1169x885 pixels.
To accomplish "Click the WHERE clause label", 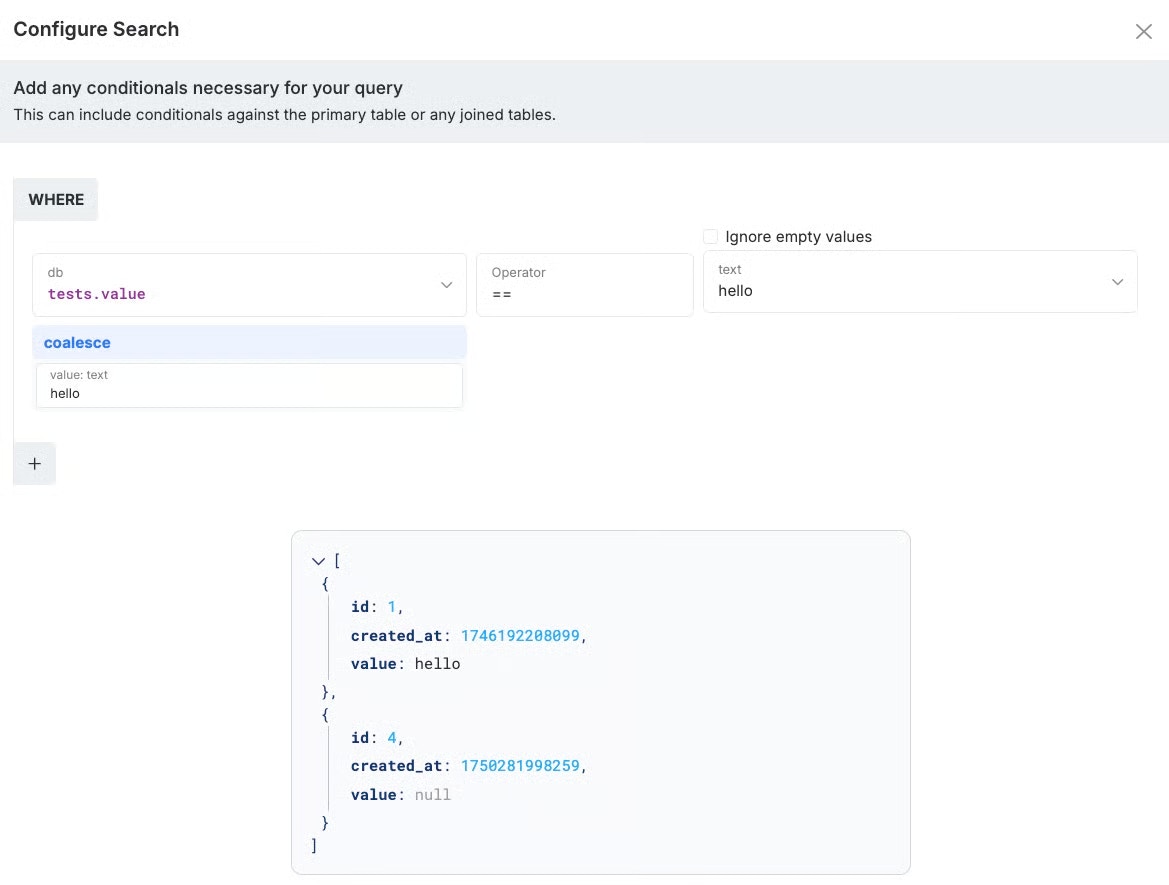I will coord(56,200).
